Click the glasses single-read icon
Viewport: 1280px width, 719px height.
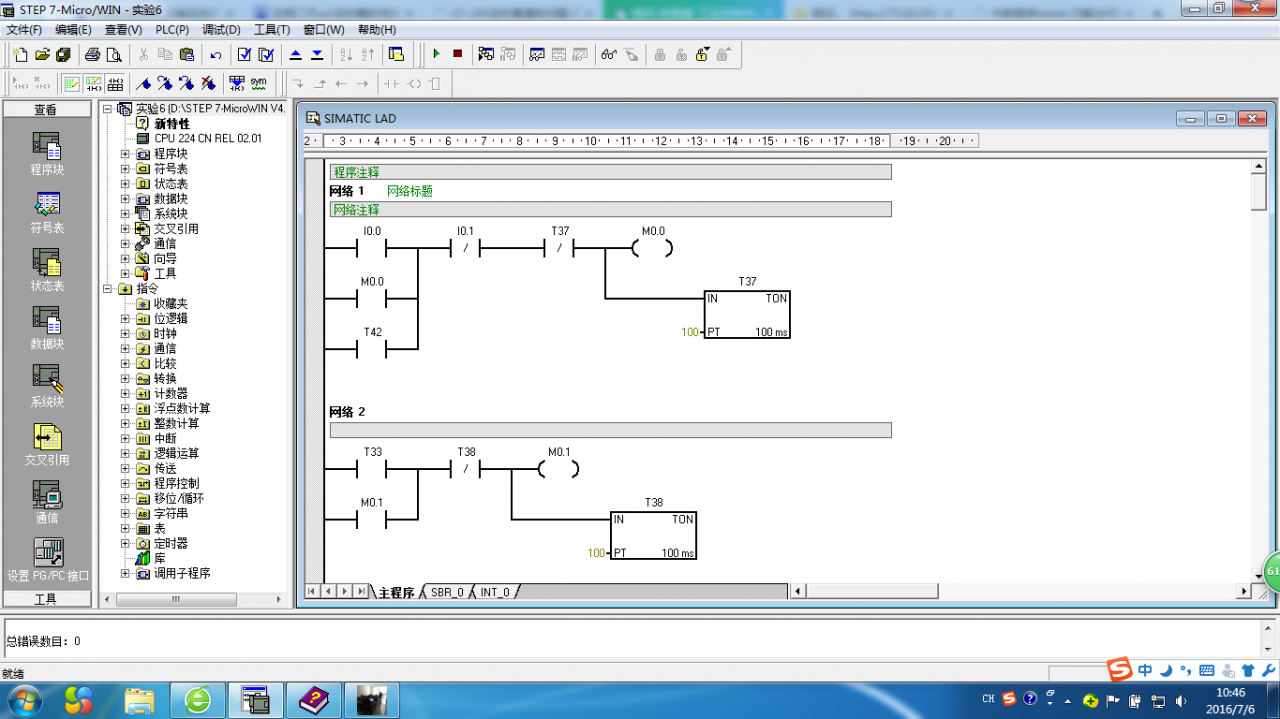[609, 54]
